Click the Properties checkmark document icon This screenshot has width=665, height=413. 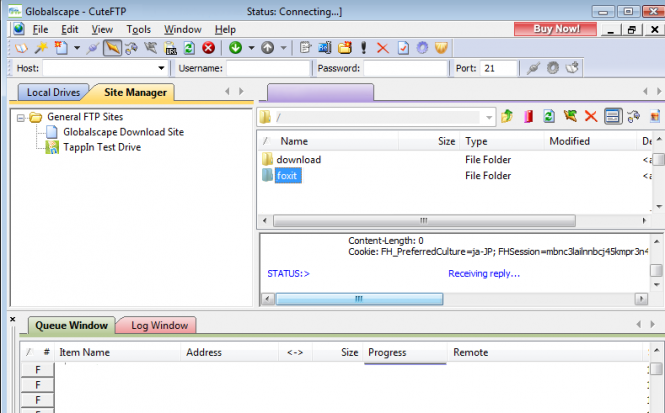403,48
